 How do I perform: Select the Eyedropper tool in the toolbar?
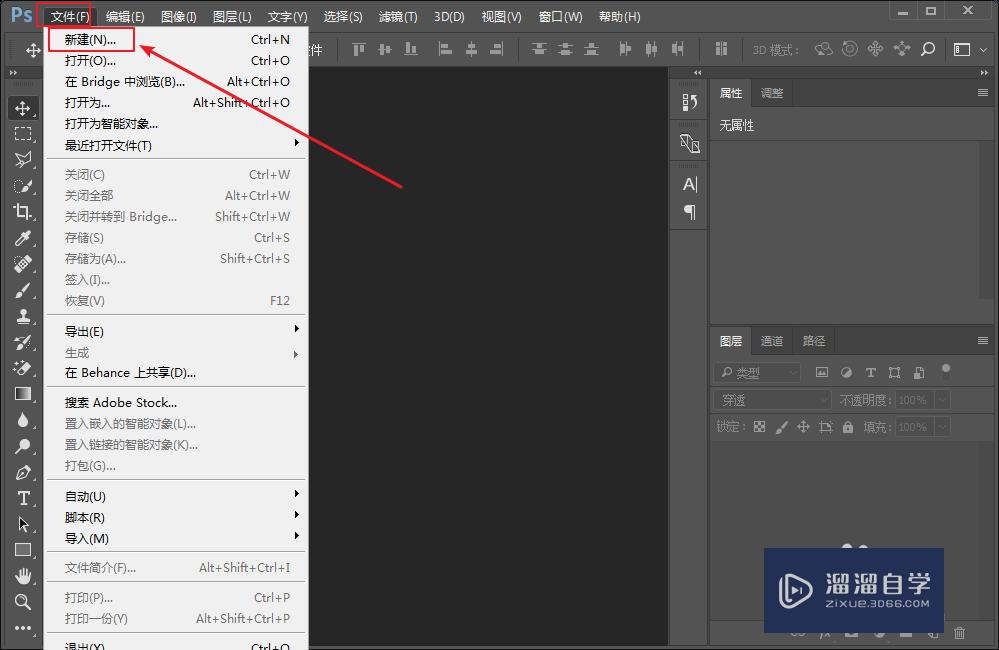[x=22, y=238]
